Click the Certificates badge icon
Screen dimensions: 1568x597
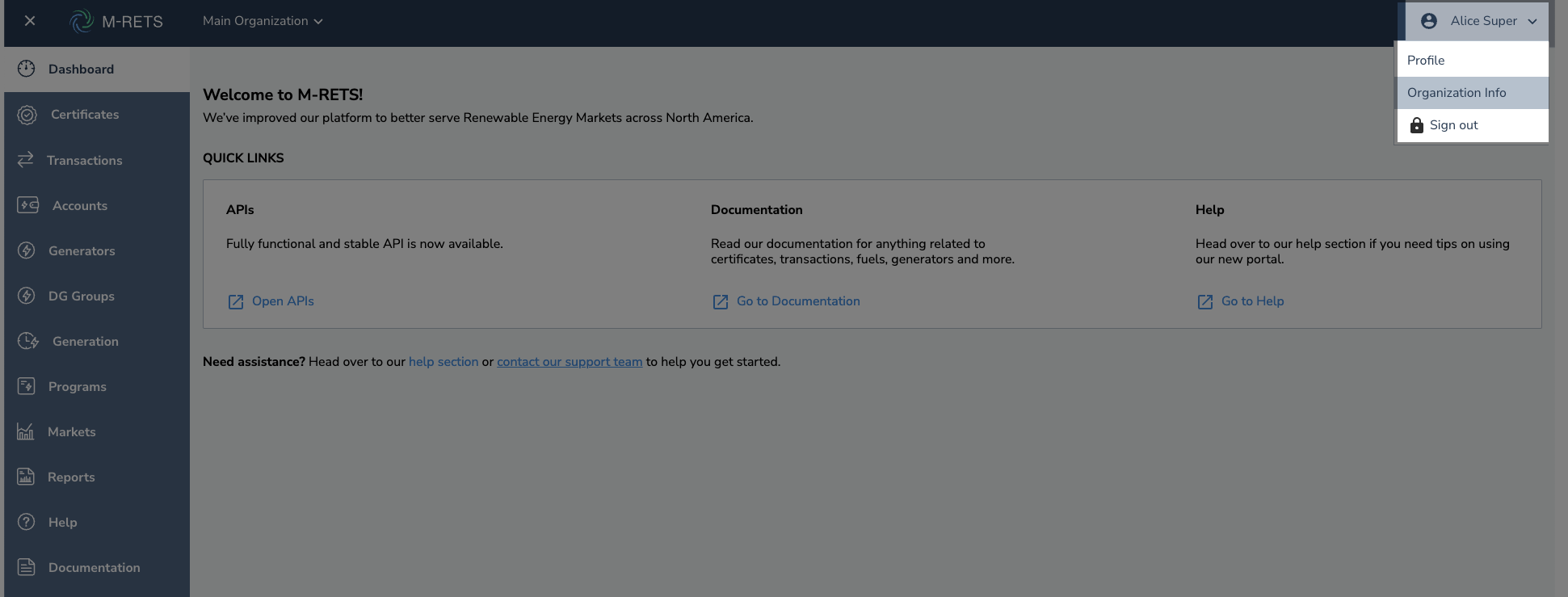click(x=27, y=115)
